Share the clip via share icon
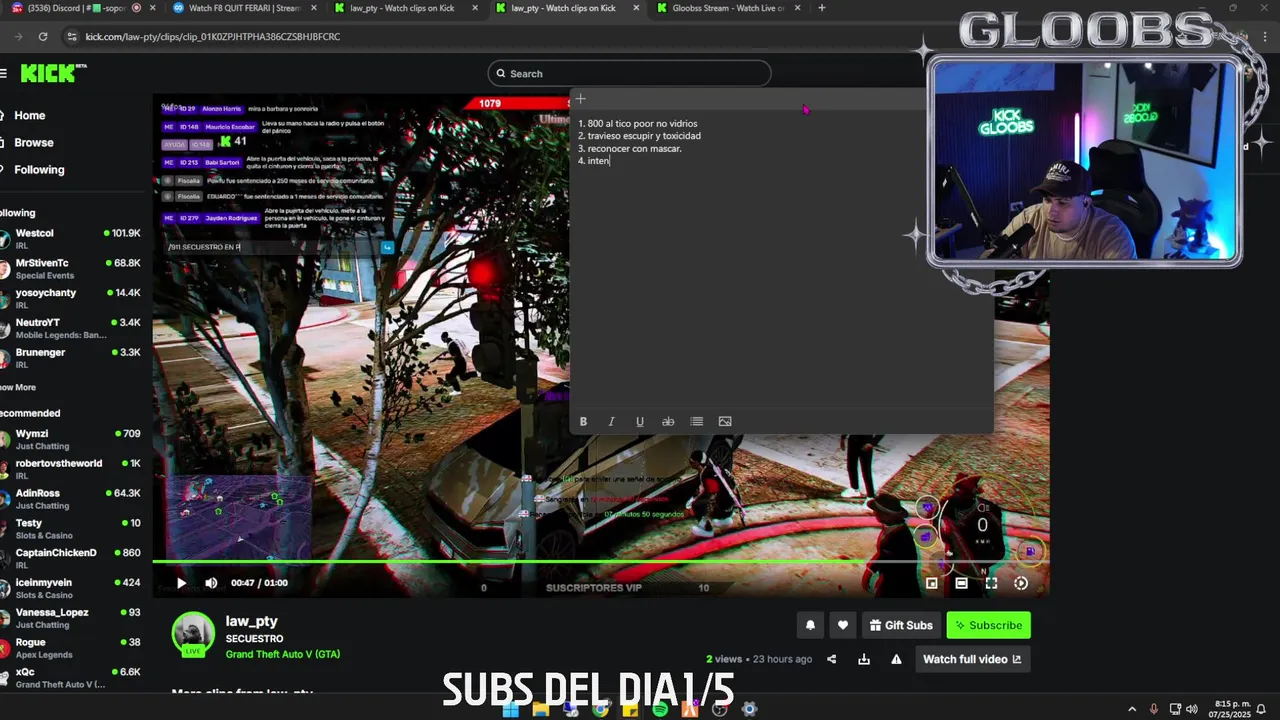Image resolution: width=1280 pixels, height=720 pixels. (x=832, y=659)
